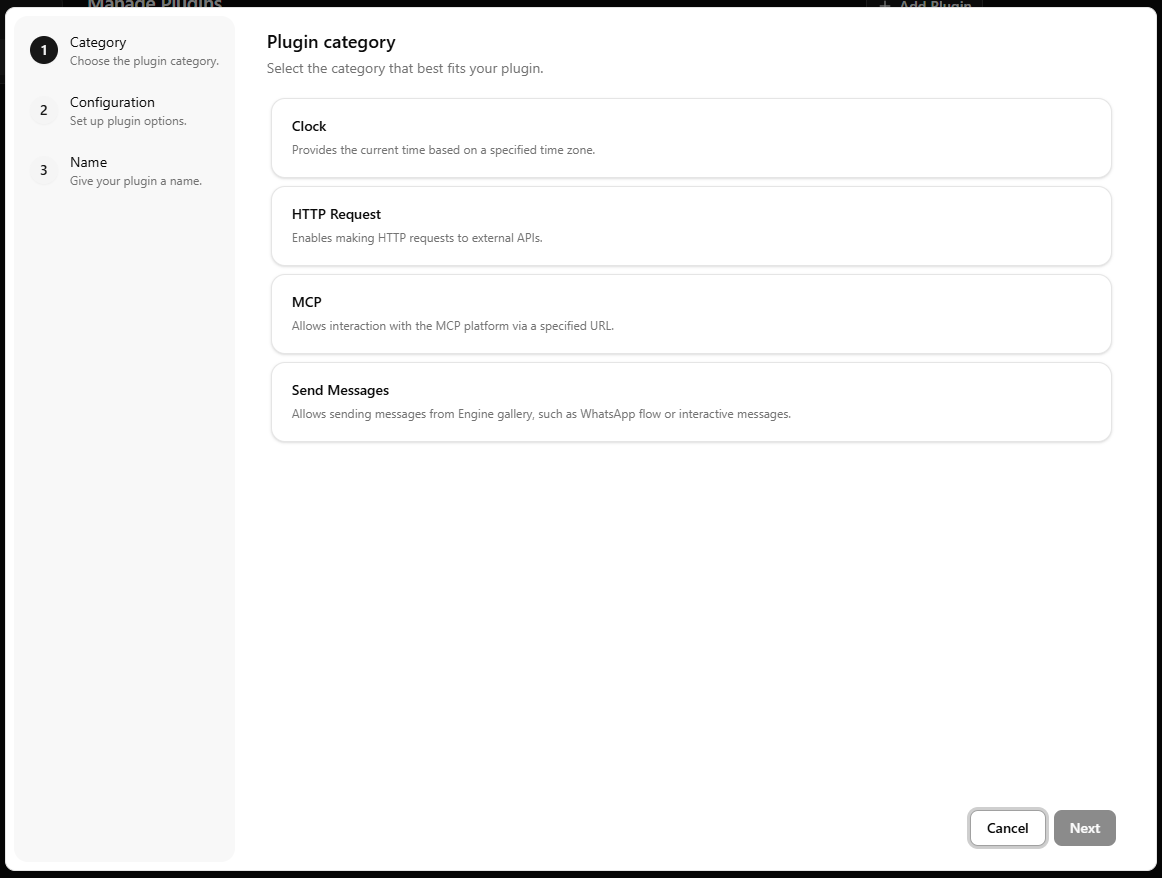Image resolution: width=1162 pixels, height=878 pixels.
Task: Click the Category step circle indicator
Action: click(43, 50)
